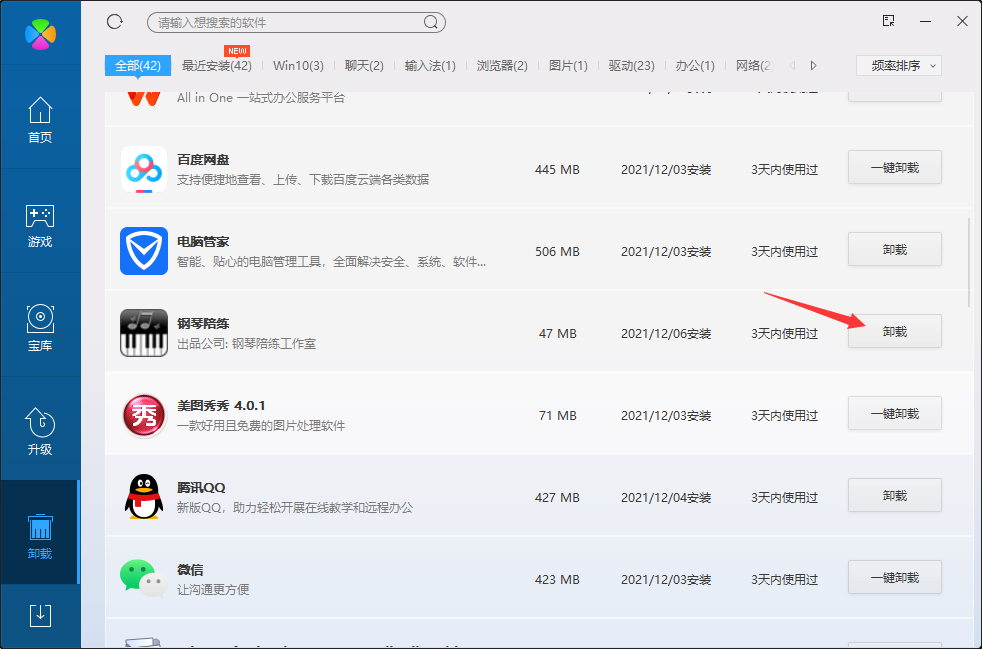This screenshot has height=649, width=982.
Task: Select the 全部(42) tab
Action: pyautogui.click(x=138, y=66)
